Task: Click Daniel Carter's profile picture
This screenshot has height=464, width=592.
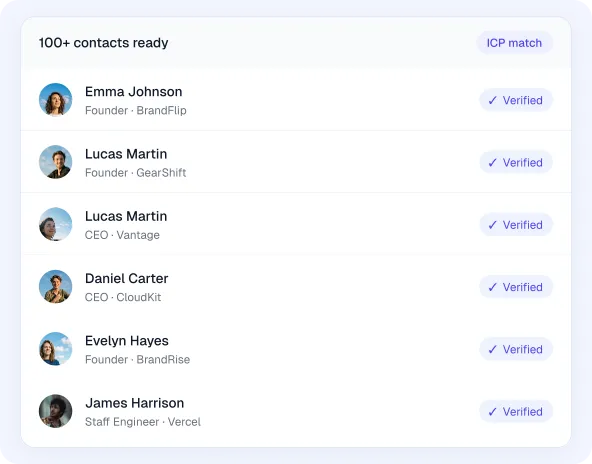Action: 56,287
